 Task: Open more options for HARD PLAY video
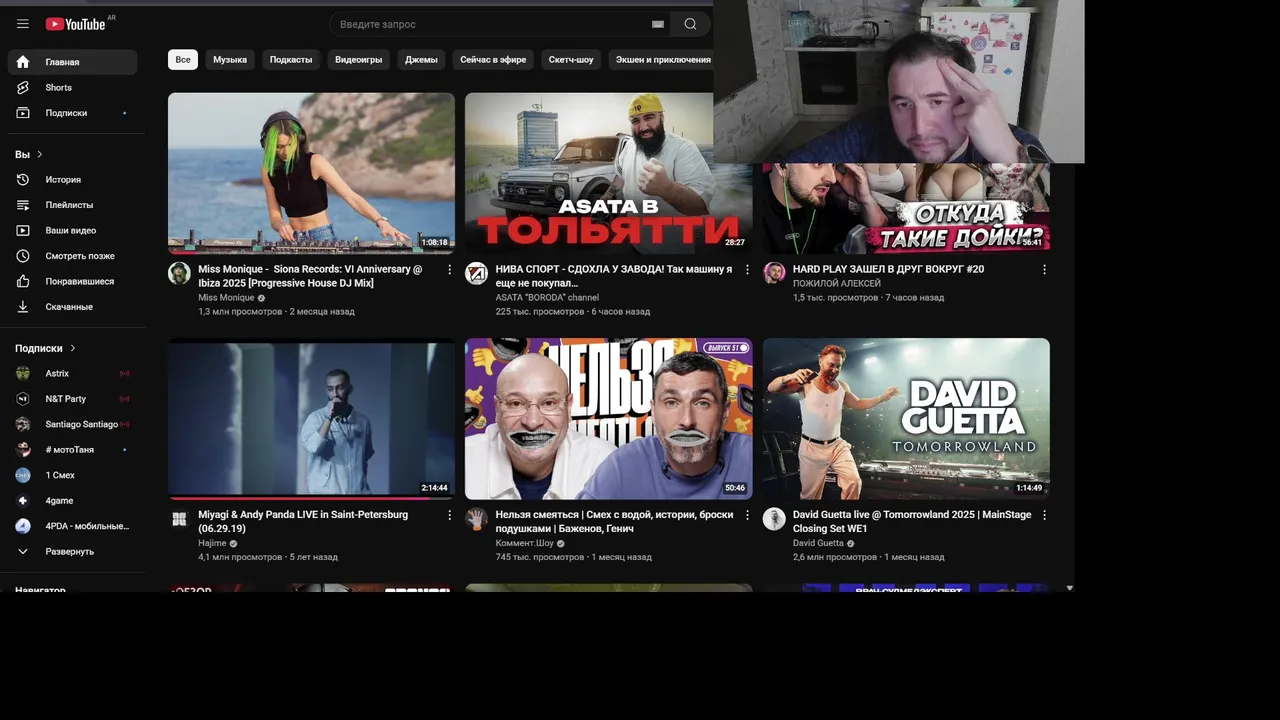pyautogui.click(x=1044, y=270)
